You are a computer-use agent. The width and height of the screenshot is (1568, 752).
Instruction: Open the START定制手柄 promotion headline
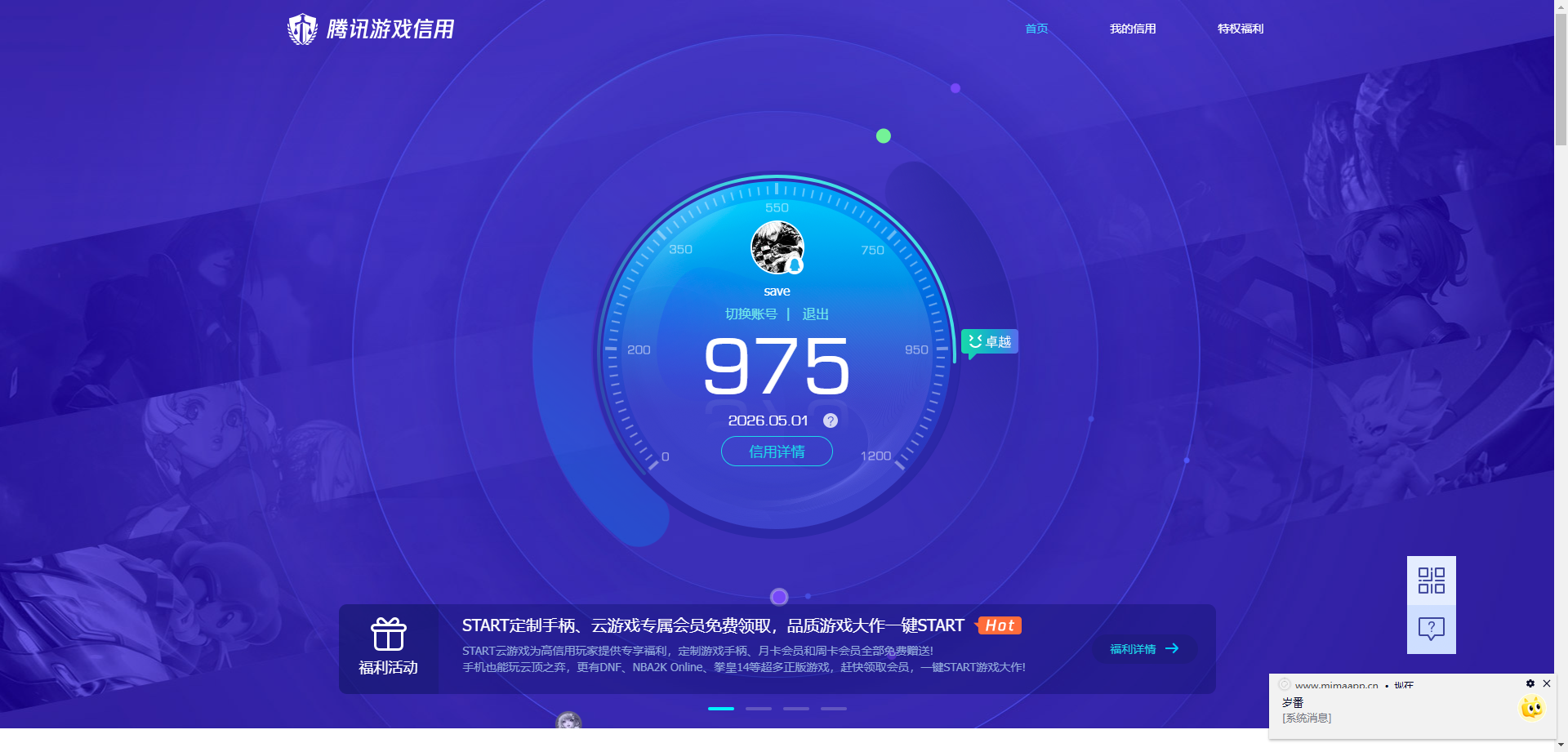pyautogui.click(x=713, y=625)
